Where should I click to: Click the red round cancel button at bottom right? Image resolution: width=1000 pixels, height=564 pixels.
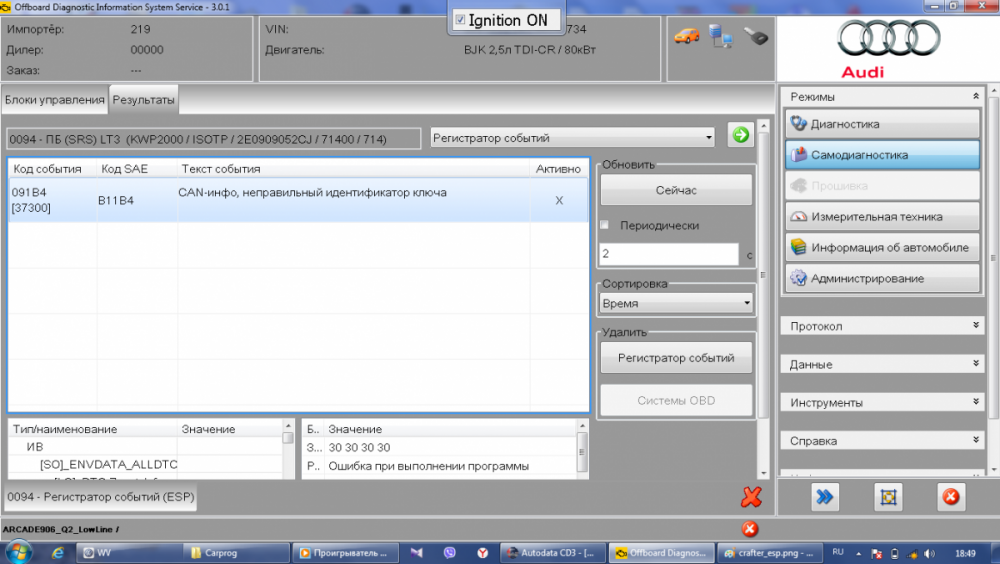[x=950, y=497]
